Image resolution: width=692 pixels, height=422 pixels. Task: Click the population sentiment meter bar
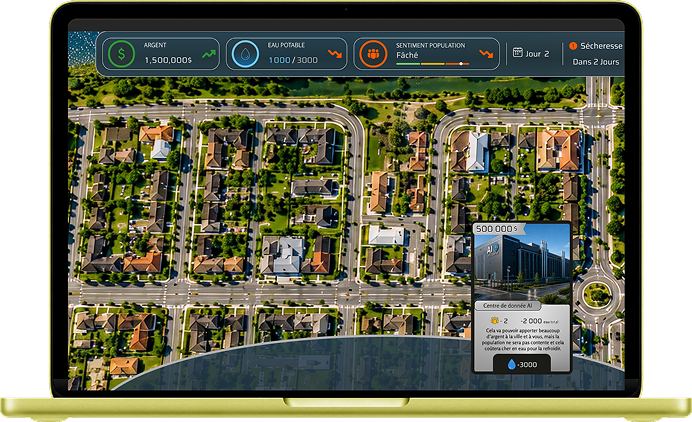tap(432, 64)
